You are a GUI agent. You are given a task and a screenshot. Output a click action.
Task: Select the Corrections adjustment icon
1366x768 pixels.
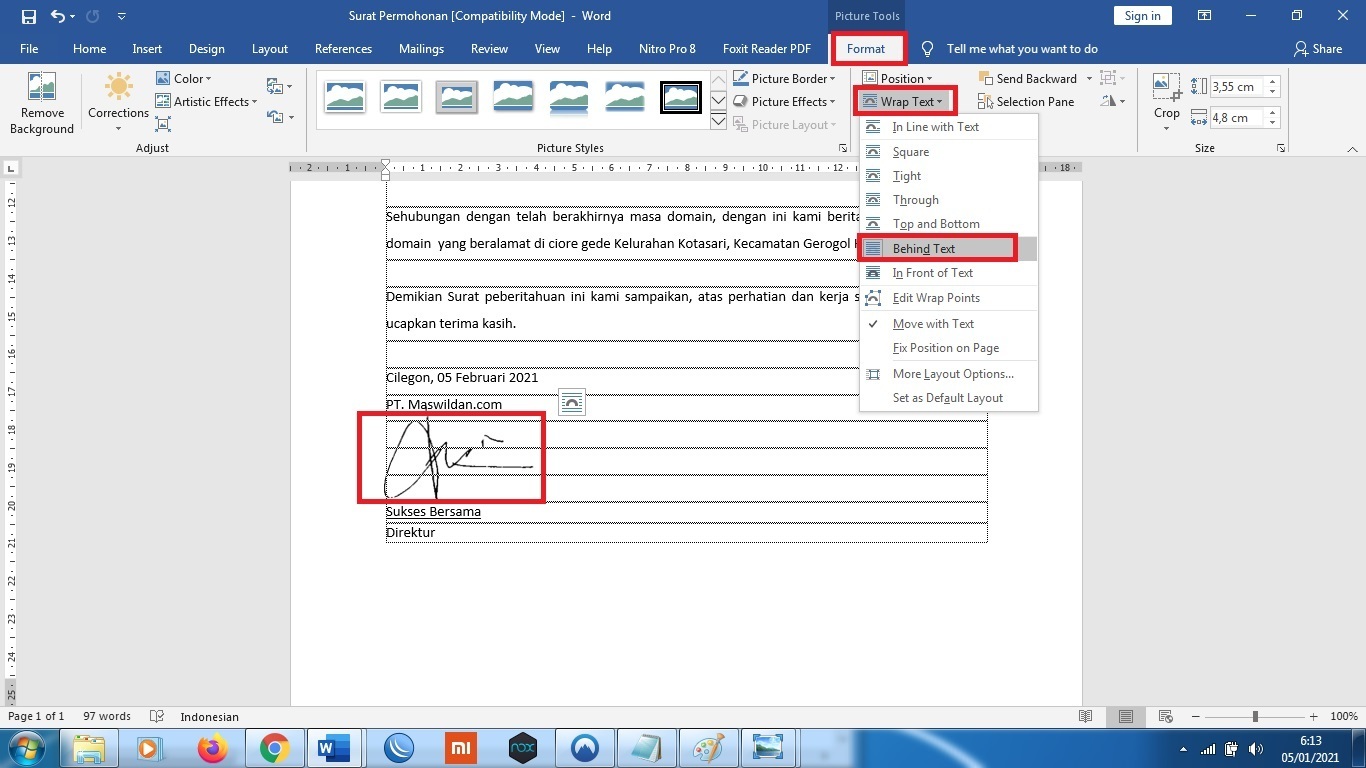[117, 97]
